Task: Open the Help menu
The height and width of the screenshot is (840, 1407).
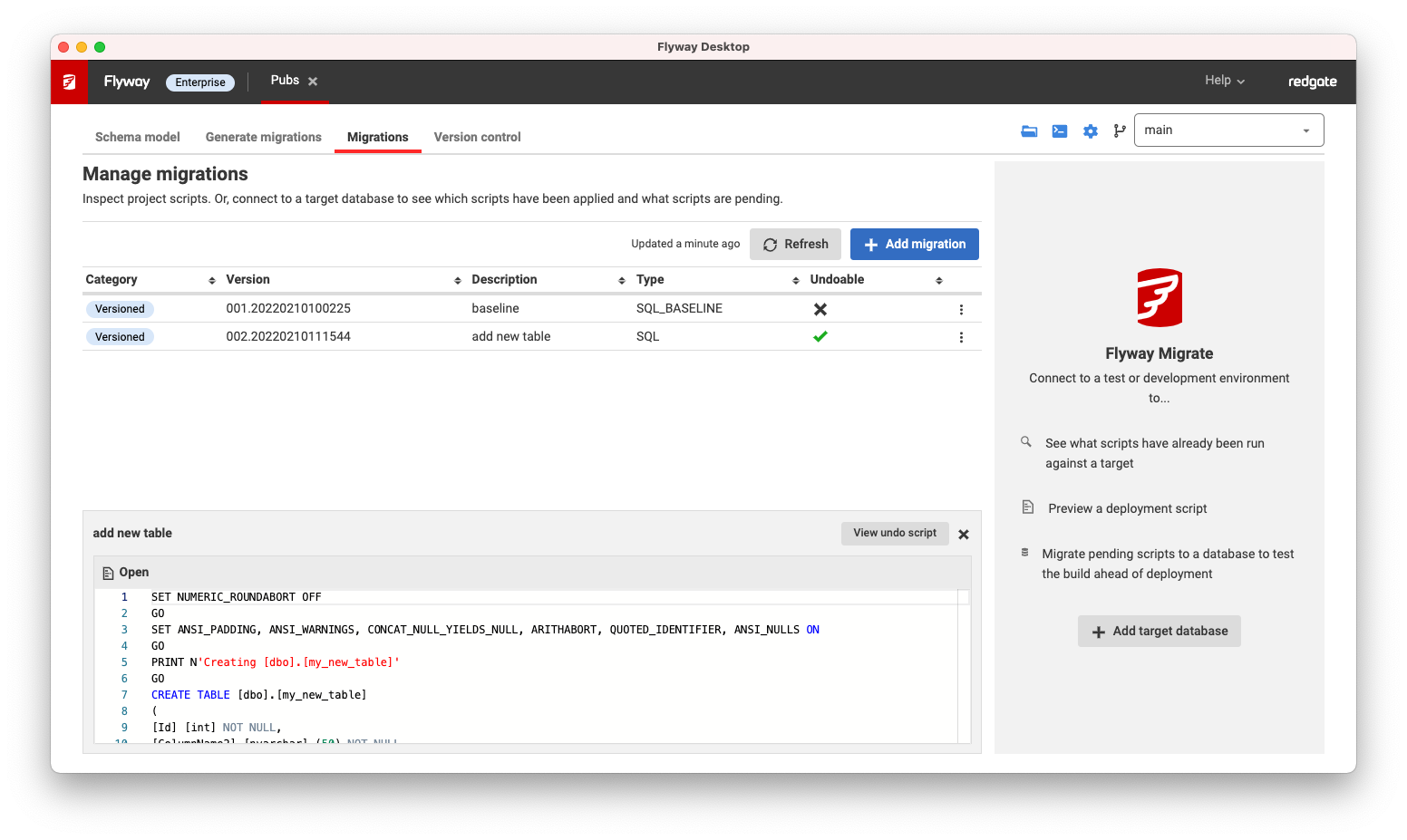Action: pos(1225,81)
